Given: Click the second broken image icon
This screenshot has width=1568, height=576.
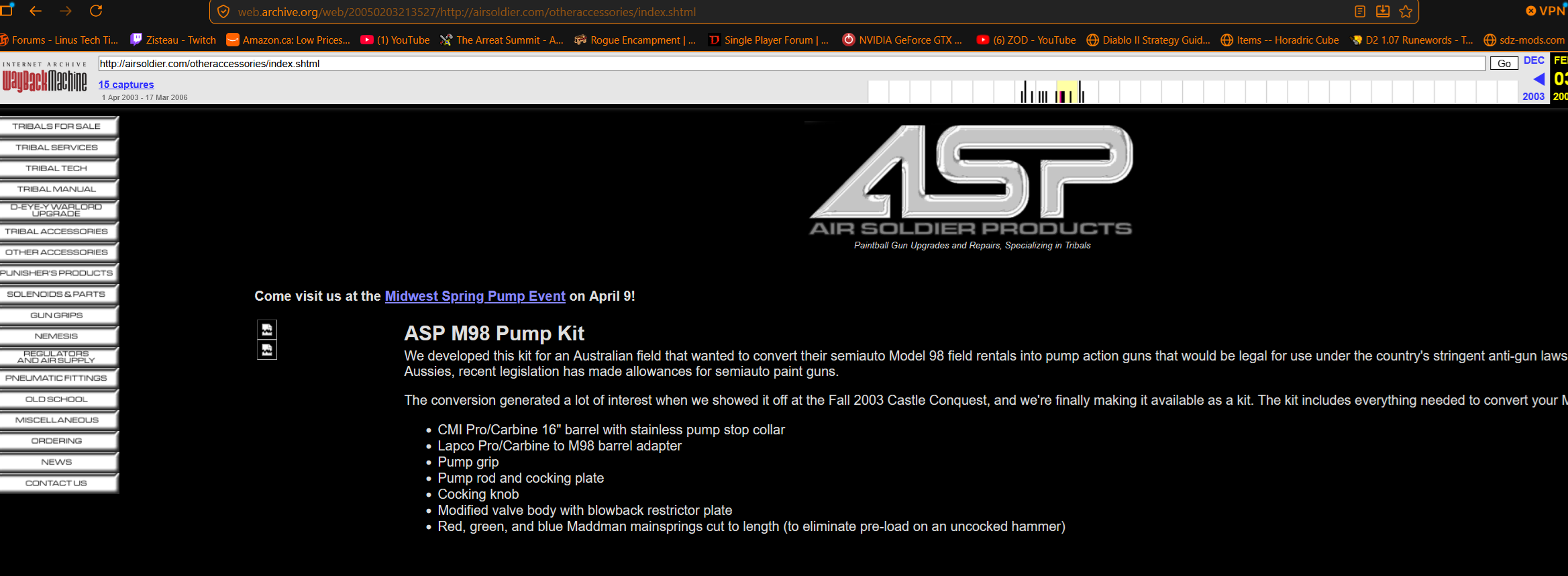Looking at the screenshot, I should pos(267,350).
